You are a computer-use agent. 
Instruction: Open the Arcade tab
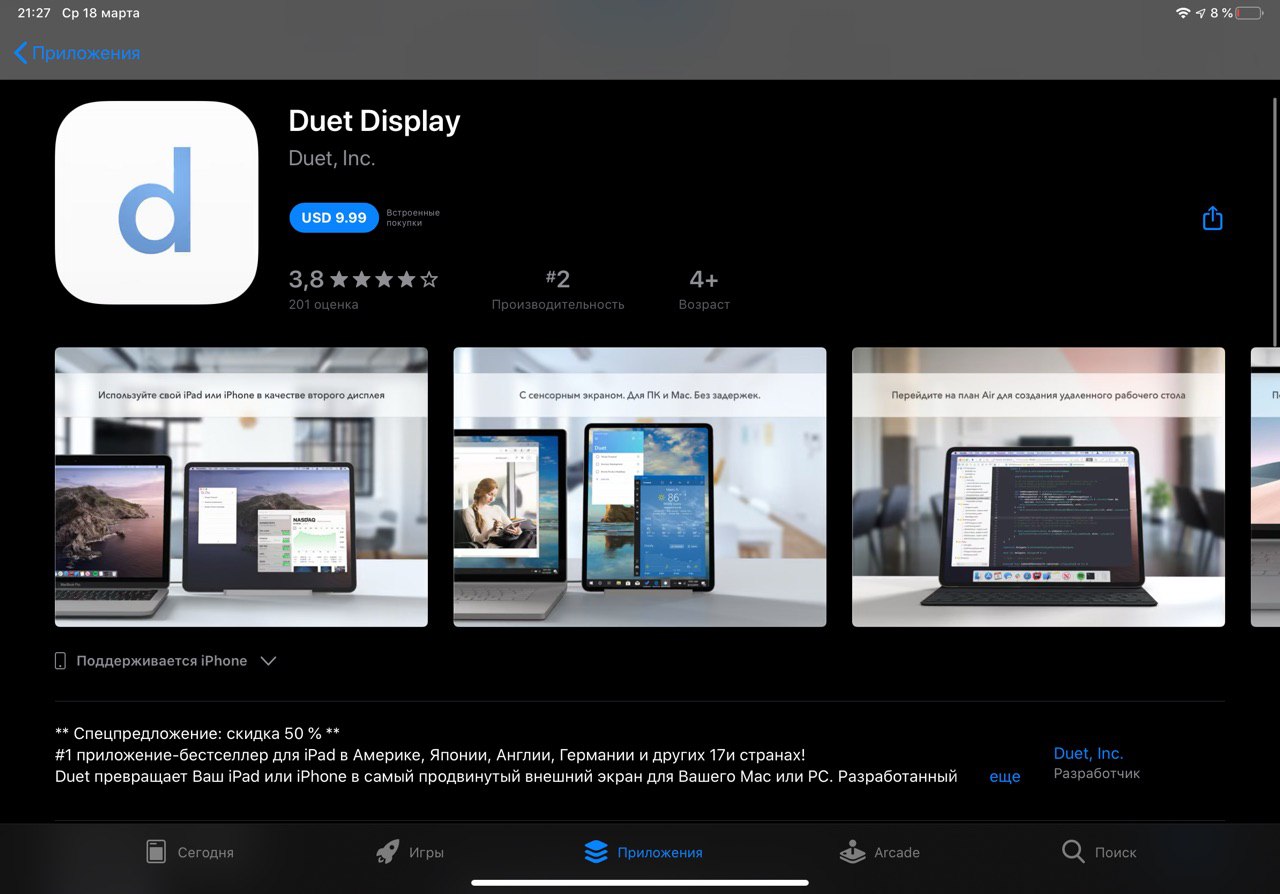pyautogui.click(x=879, y=852)
